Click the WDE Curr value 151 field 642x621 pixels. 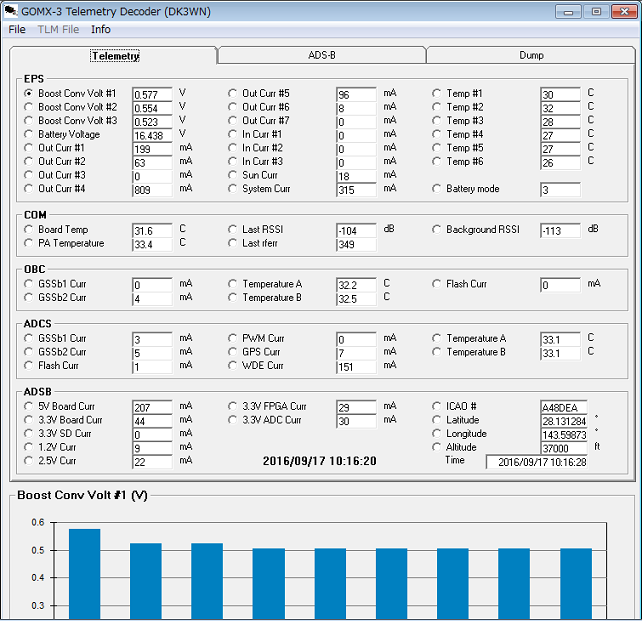tap(356, 366)
